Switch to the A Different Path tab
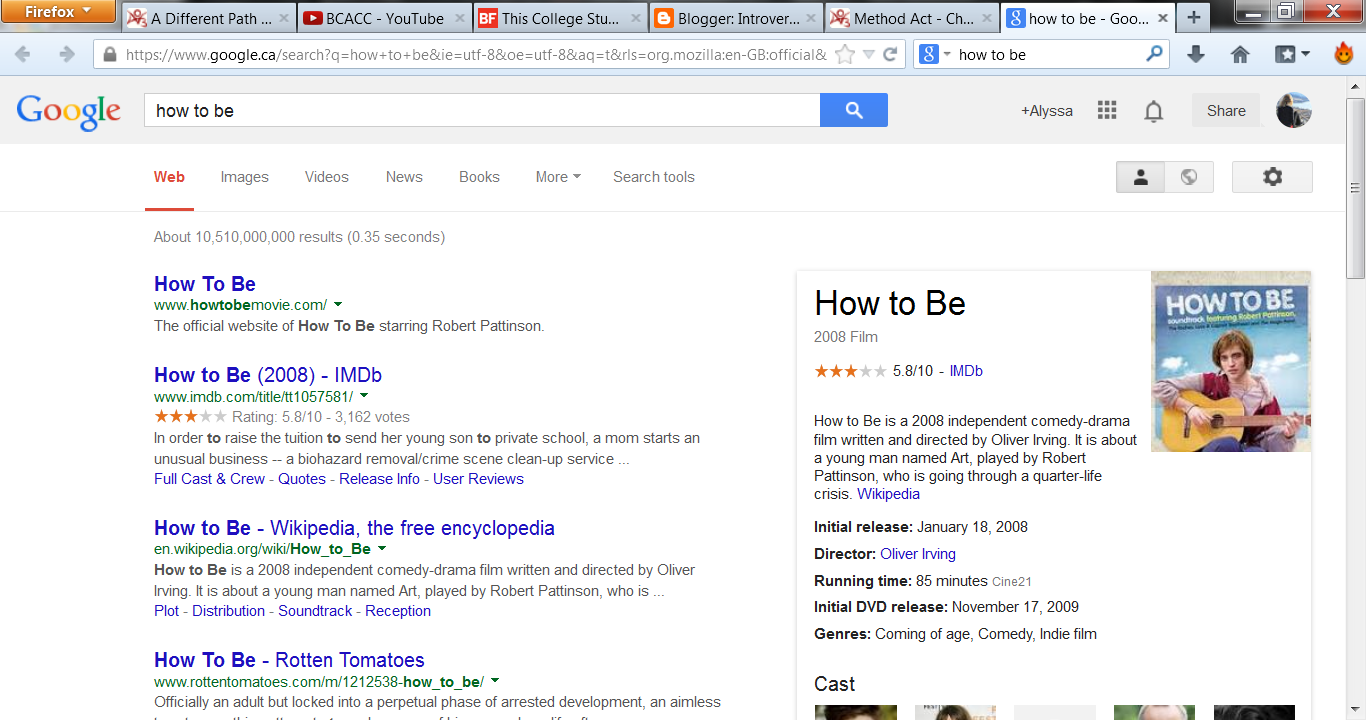 click(x=210, y=18)
